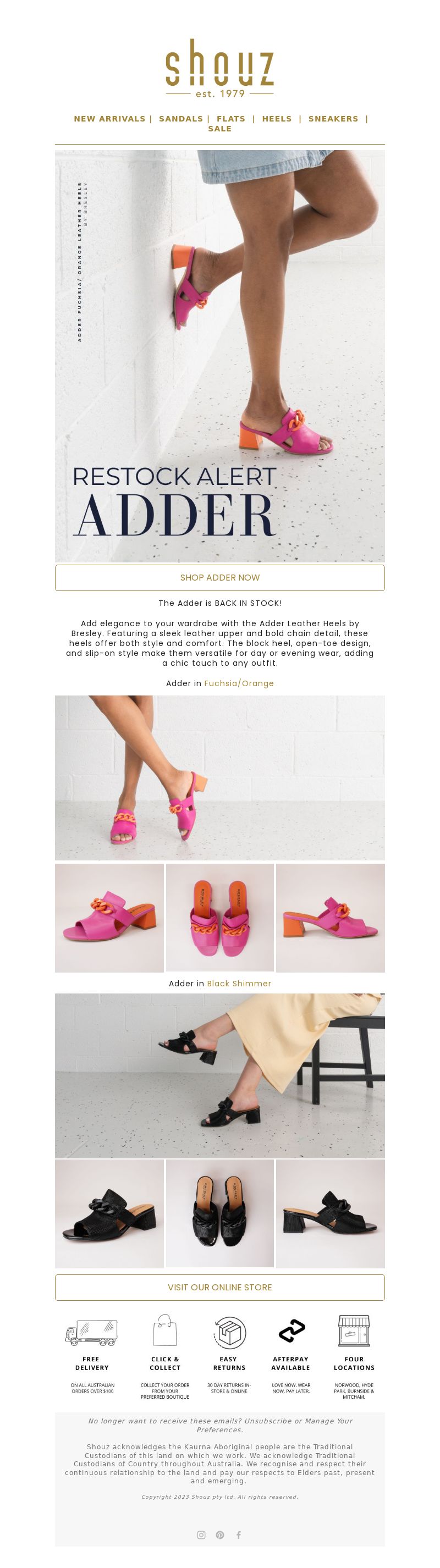Click the Shop Adder Now button
Screen dimensions: 440x1568
point(219,578)
